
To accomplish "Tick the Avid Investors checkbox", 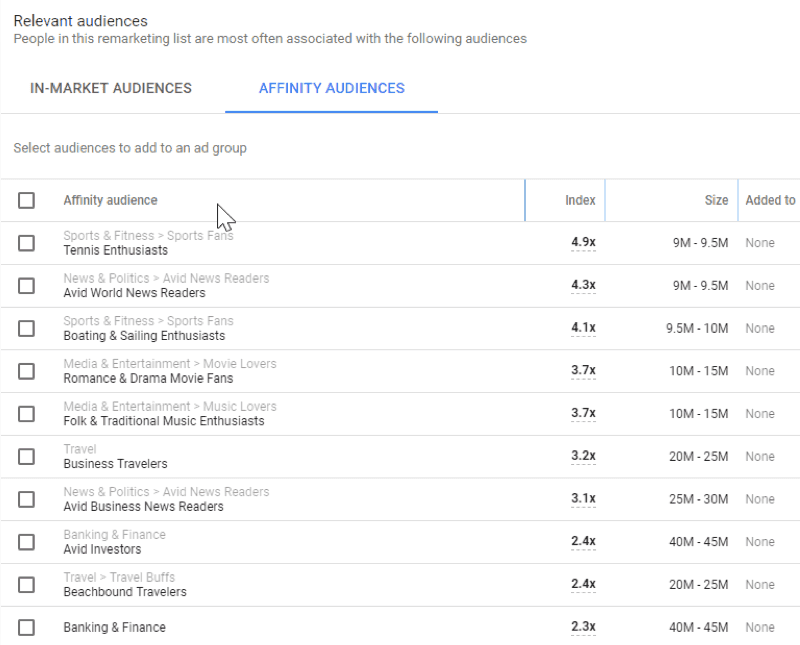I will pyautogui.click(x=26, y=542).
